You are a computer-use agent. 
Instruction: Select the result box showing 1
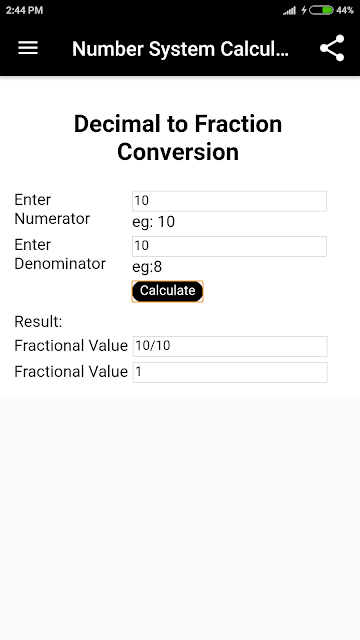[230, 372]
